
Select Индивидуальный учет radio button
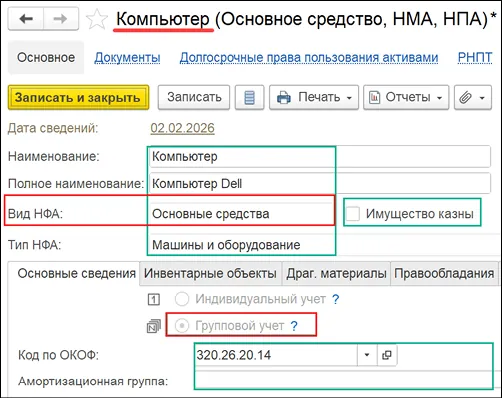[x=182, y=299]
